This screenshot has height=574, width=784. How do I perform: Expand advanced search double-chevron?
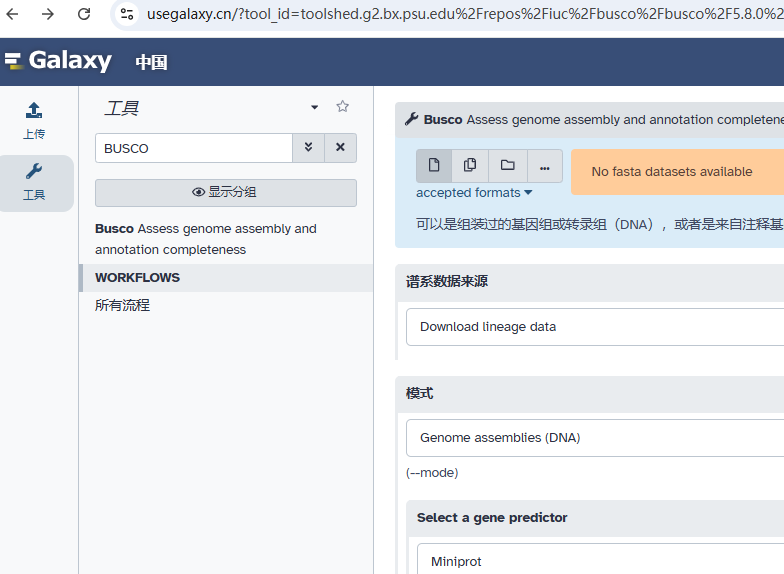tap(308, 148)
